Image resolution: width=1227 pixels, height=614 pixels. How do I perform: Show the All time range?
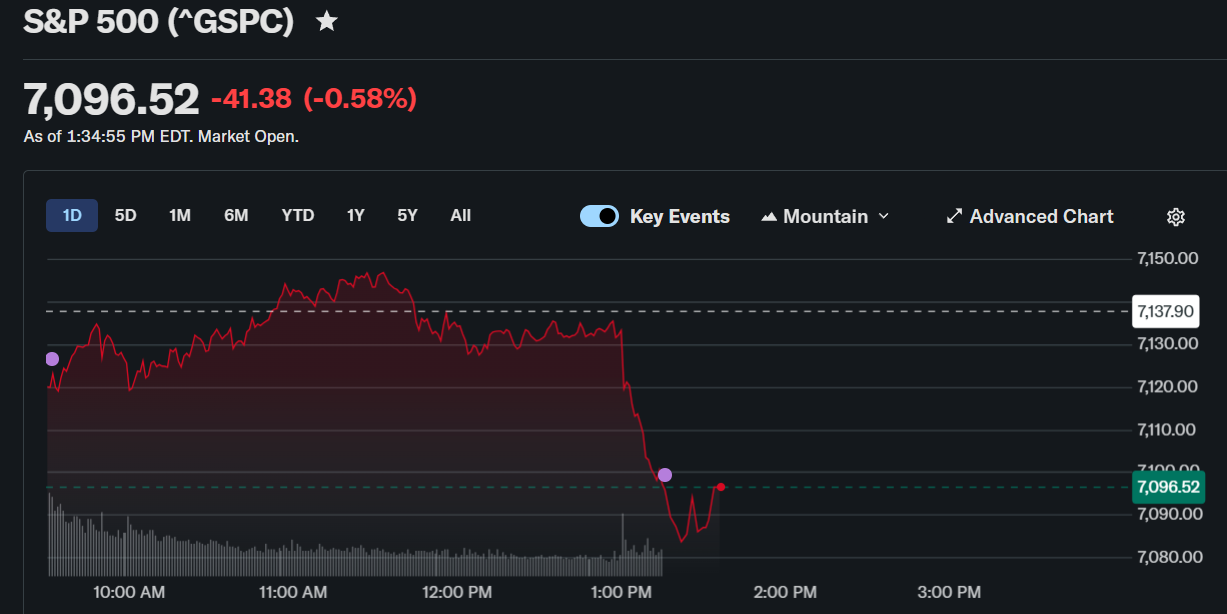point(460,215)
